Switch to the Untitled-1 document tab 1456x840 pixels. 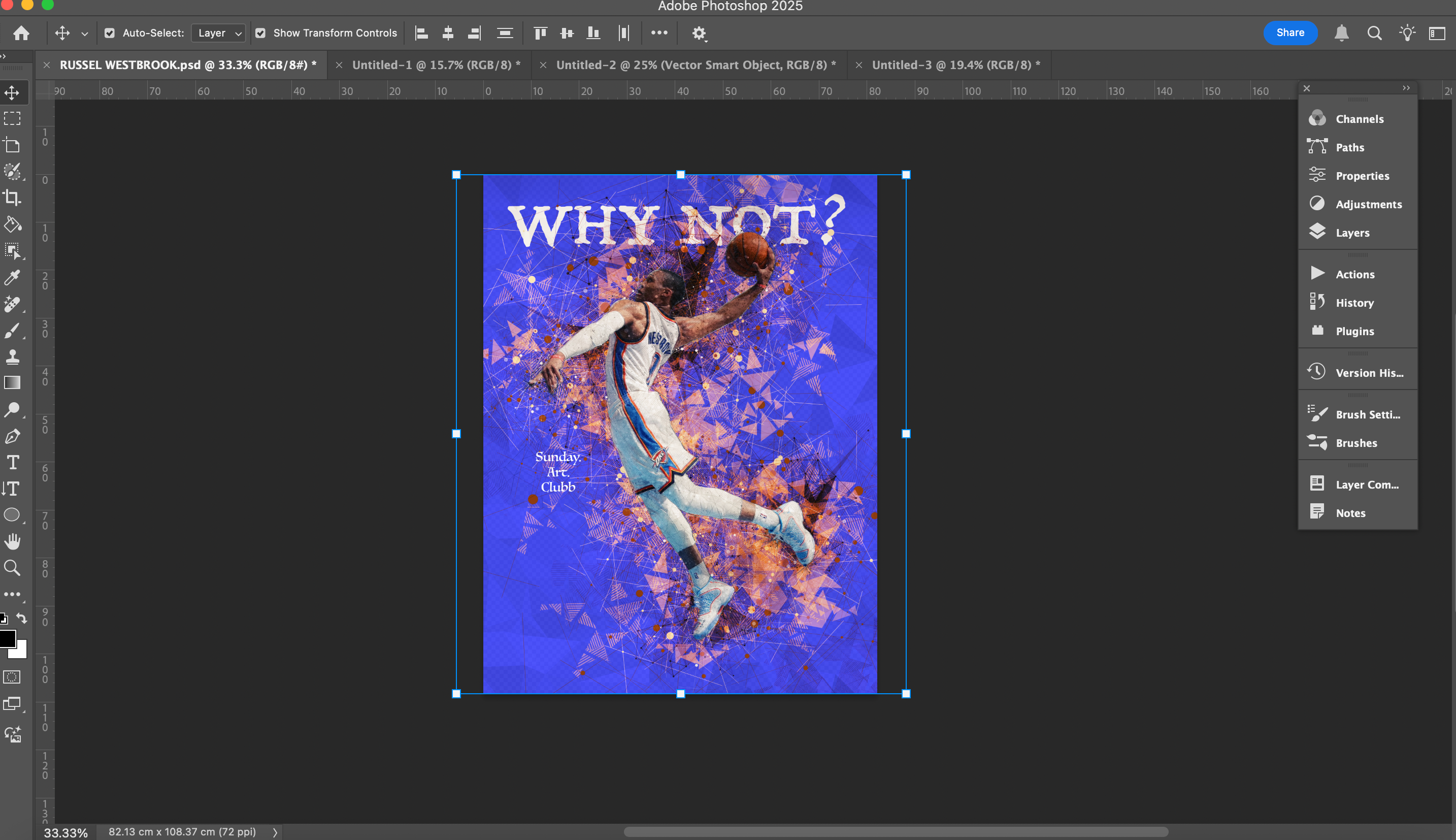coord(436,65)
